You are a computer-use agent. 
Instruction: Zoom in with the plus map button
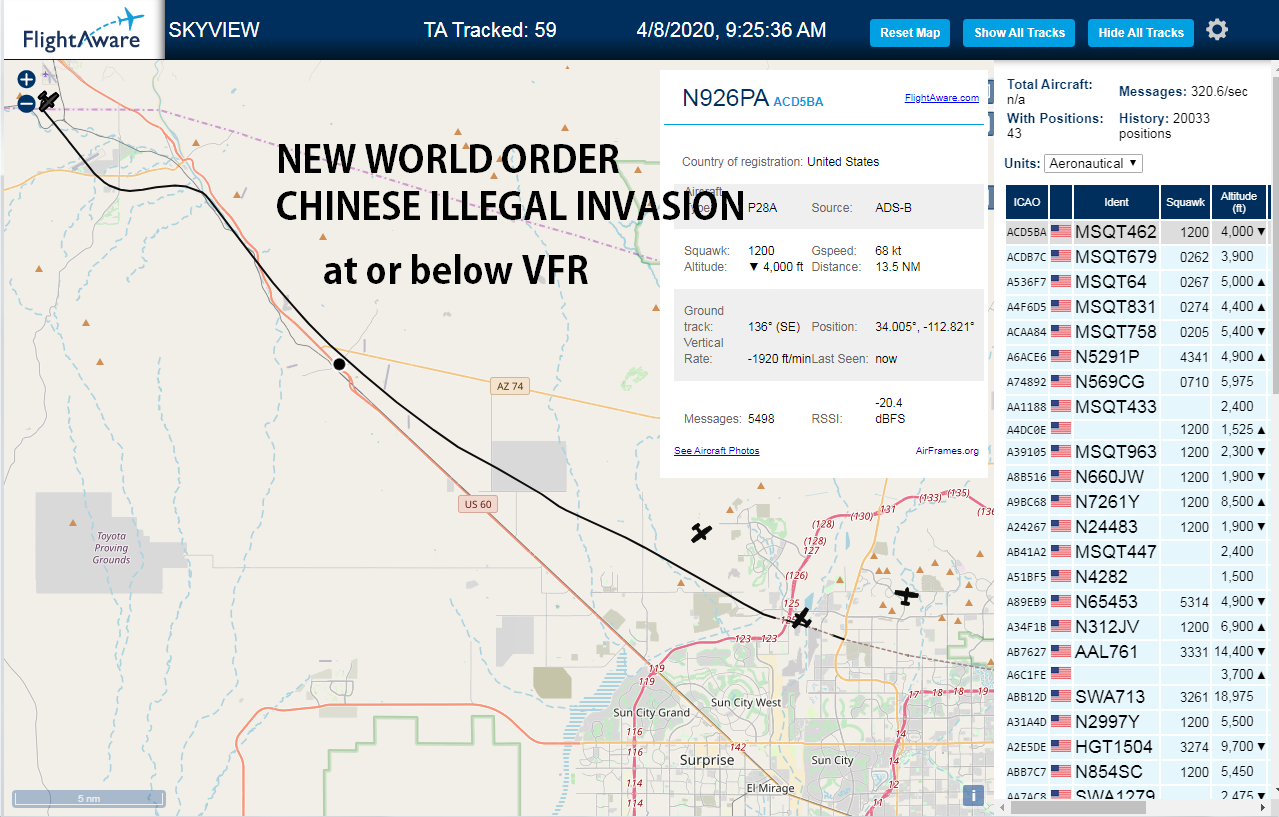tap(27, 79)
